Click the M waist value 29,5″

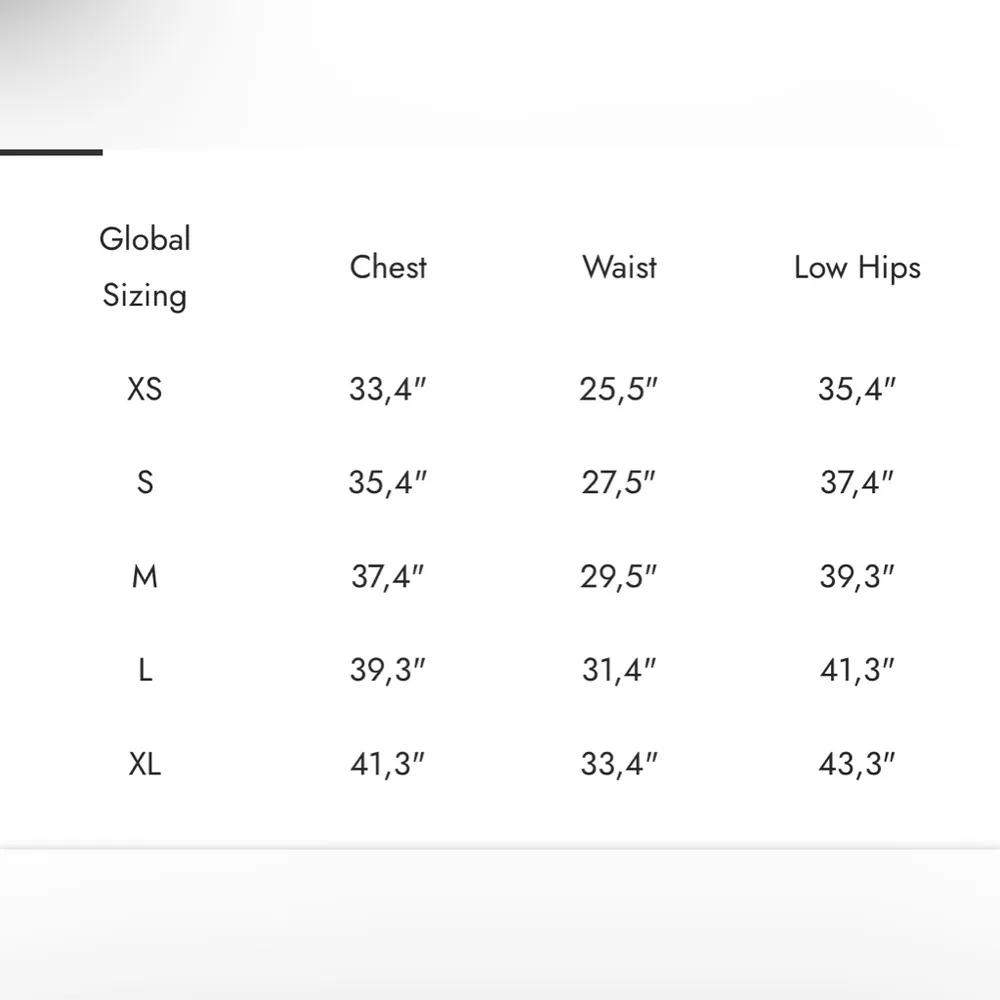[620, 577]
